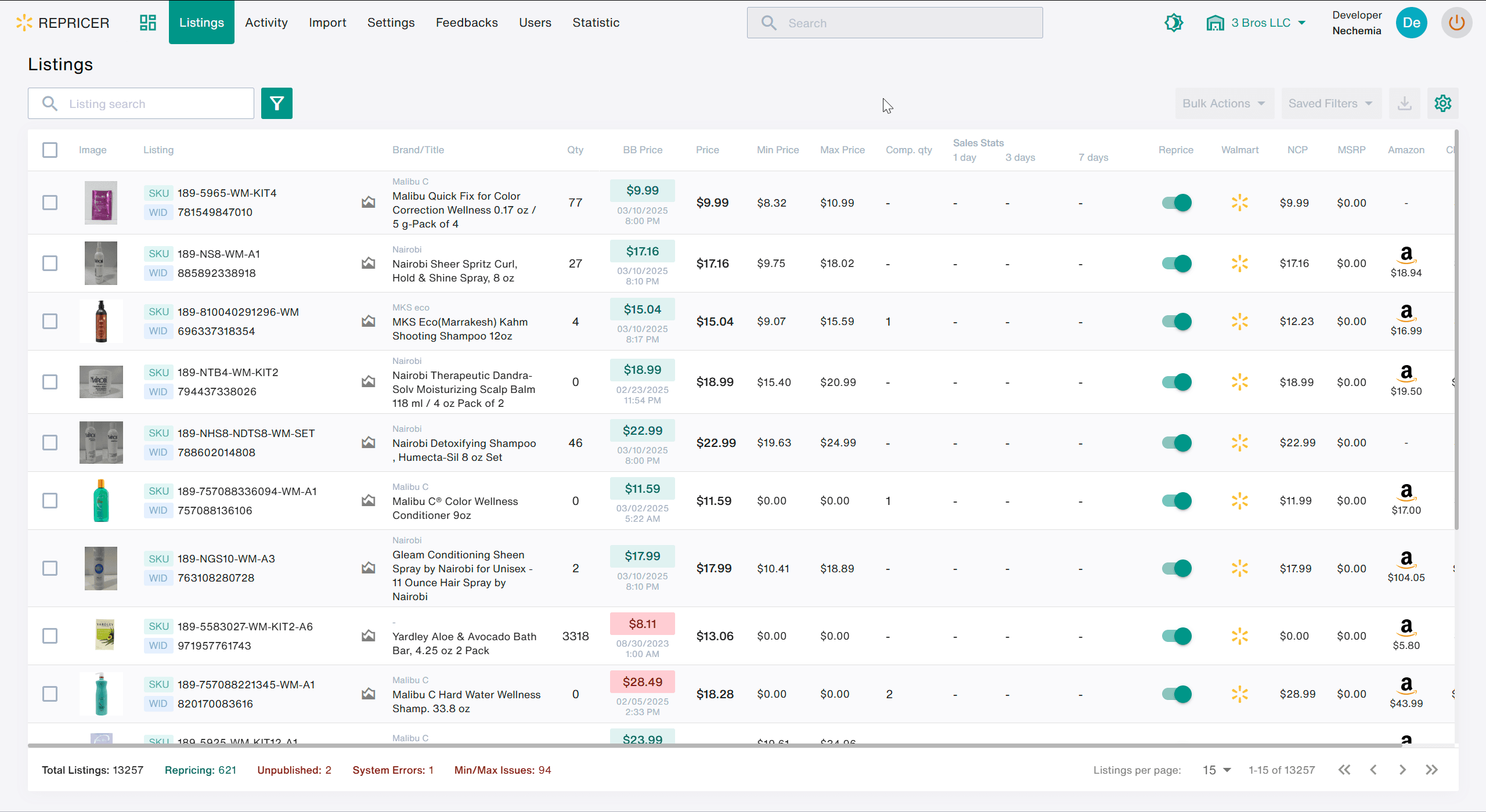Click in the Listing search field
The width and height of the screenshot is (1486, 812).
(141, 103)
